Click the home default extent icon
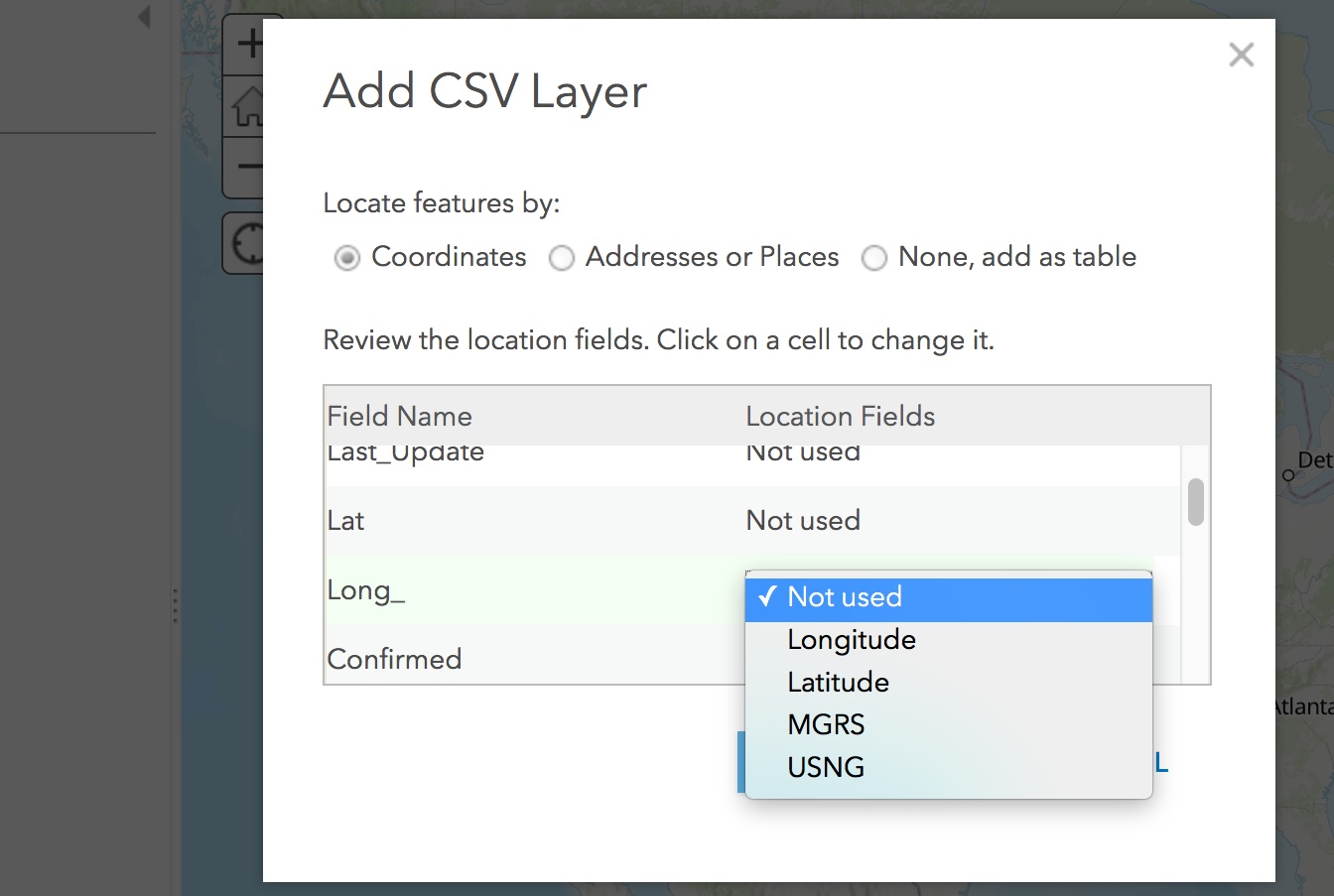The width and height of the screenshot is (1334, 896). pyautogui.click(x=248, y=107)
